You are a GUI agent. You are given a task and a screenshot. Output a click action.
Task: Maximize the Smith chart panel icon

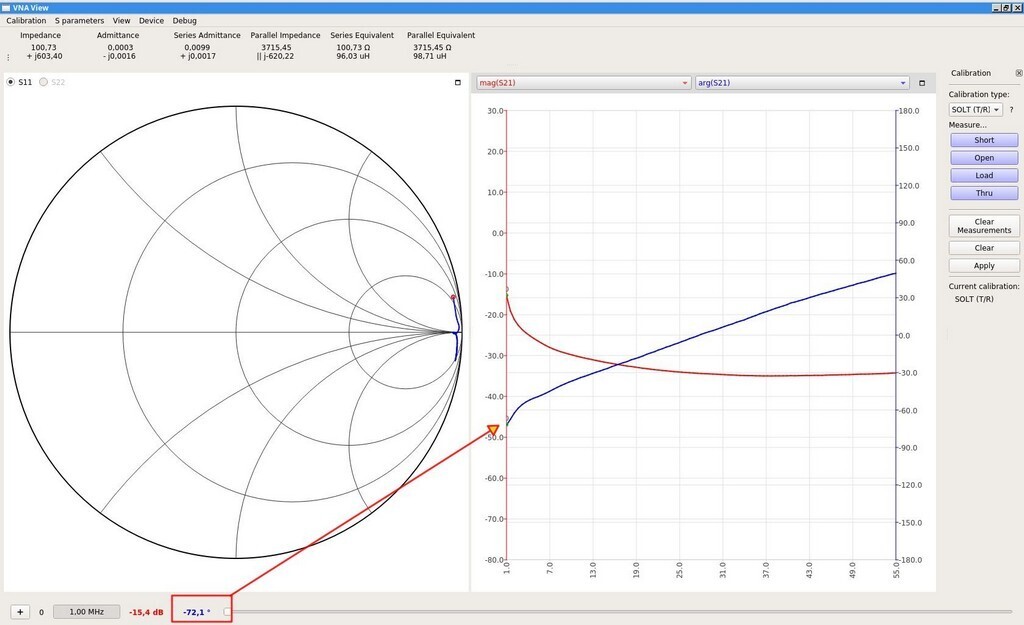tap(458, 82)
